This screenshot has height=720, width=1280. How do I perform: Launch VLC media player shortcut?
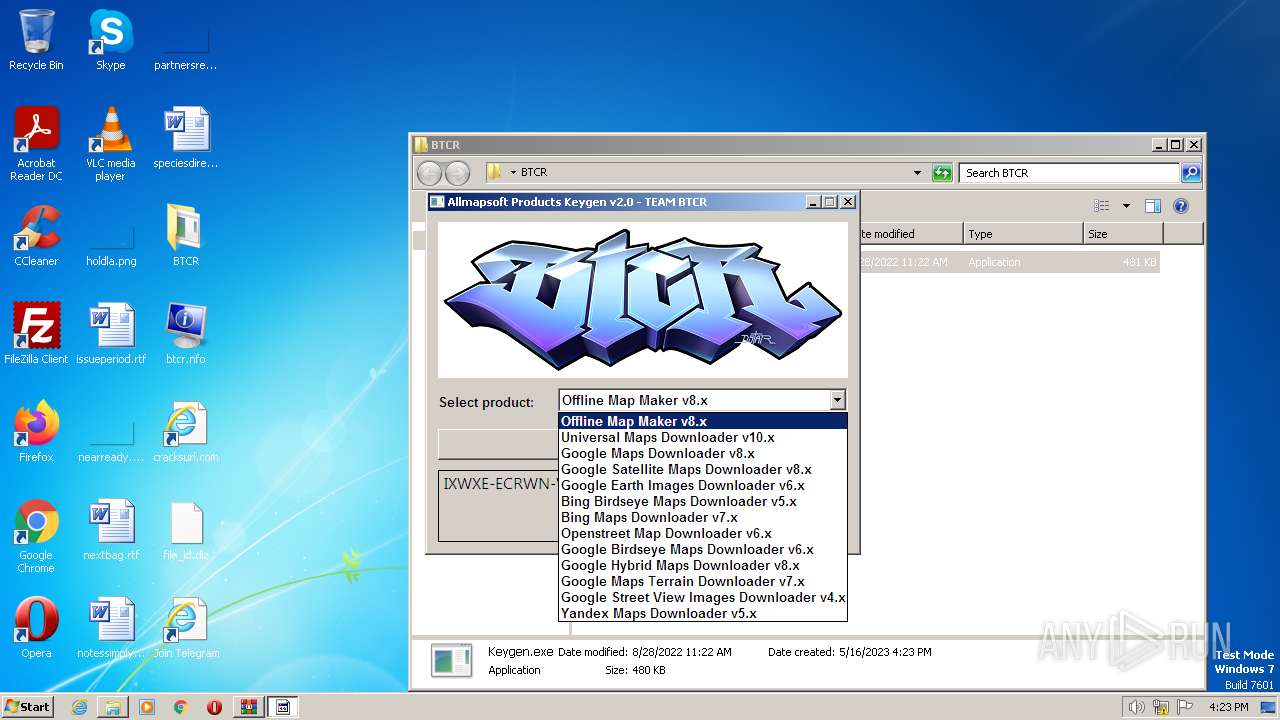click(x=110, y=144)
